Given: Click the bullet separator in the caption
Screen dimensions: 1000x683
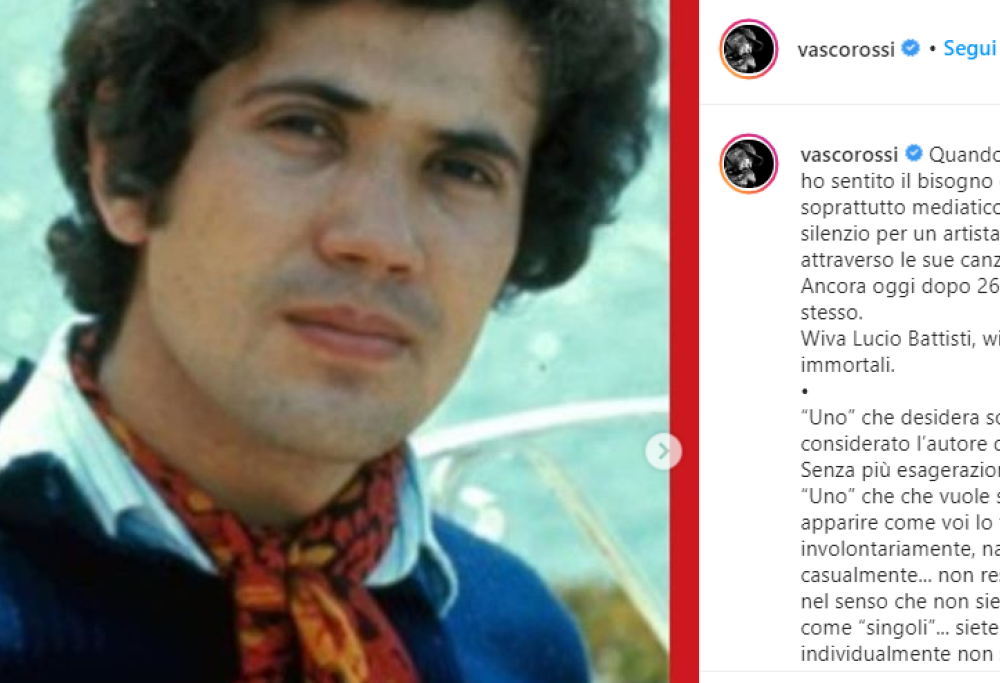Looking at the screenshot, I should click(805, 391).
